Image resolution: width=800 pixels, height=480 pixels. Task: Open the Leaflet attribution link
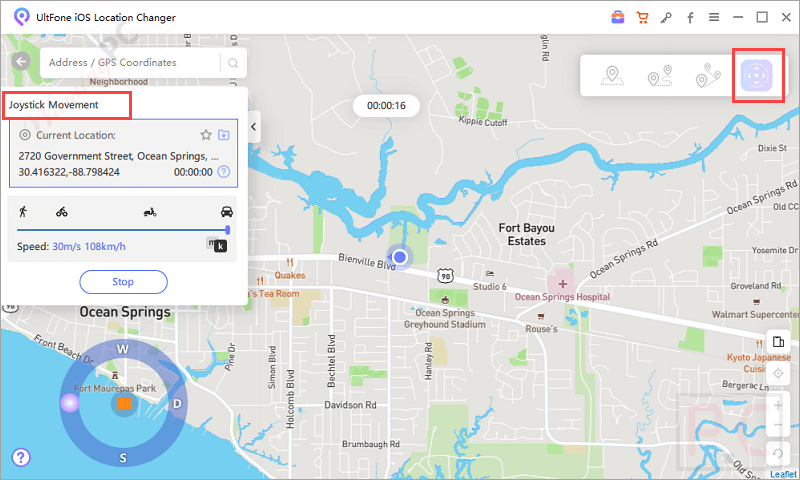click(783, 474)
